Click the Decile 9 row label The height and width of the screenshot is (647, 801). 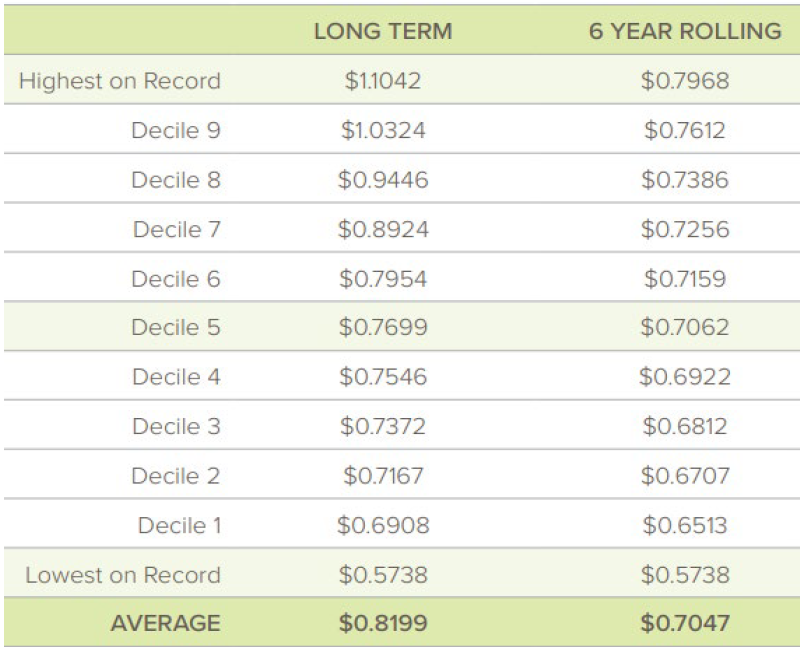176,130
